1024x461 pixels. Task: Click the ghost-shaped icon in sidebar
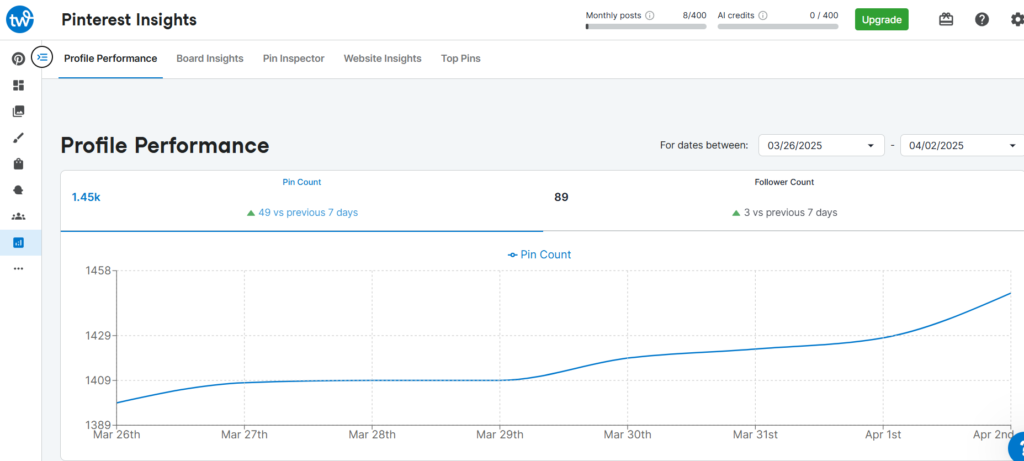click(x=18, y=190)
